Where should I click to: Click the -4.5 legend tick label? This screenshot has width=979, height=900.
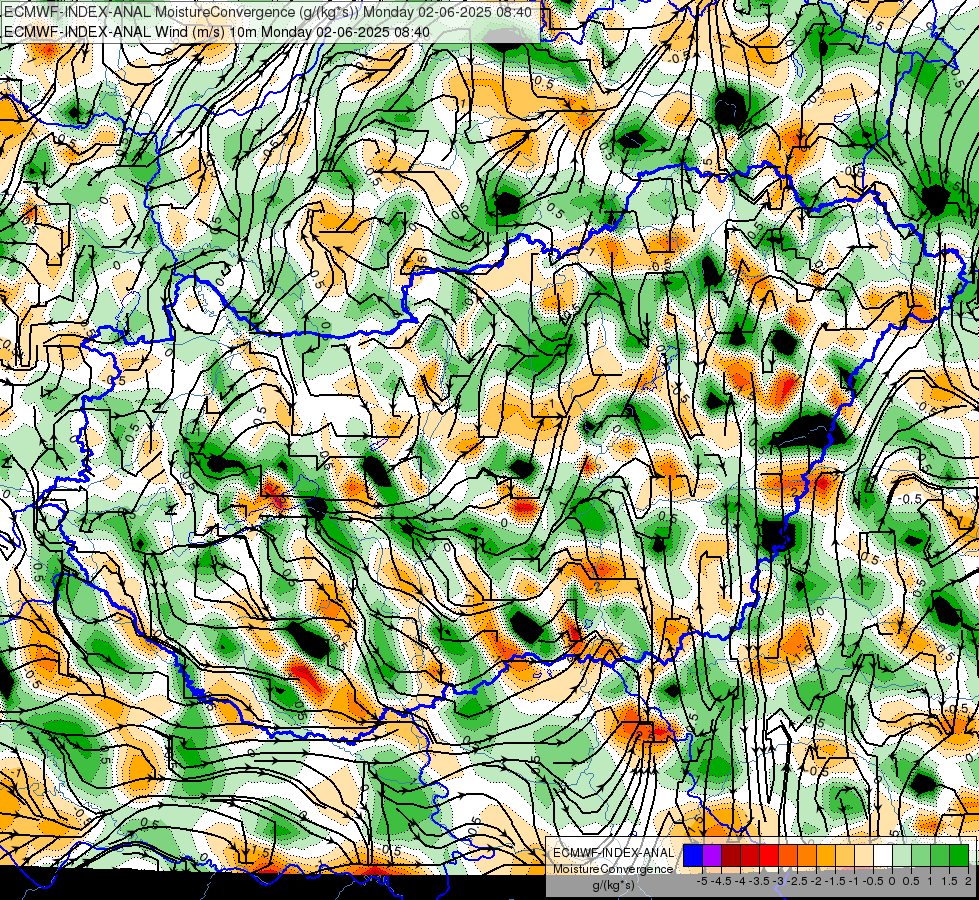[x=721, y=881]
